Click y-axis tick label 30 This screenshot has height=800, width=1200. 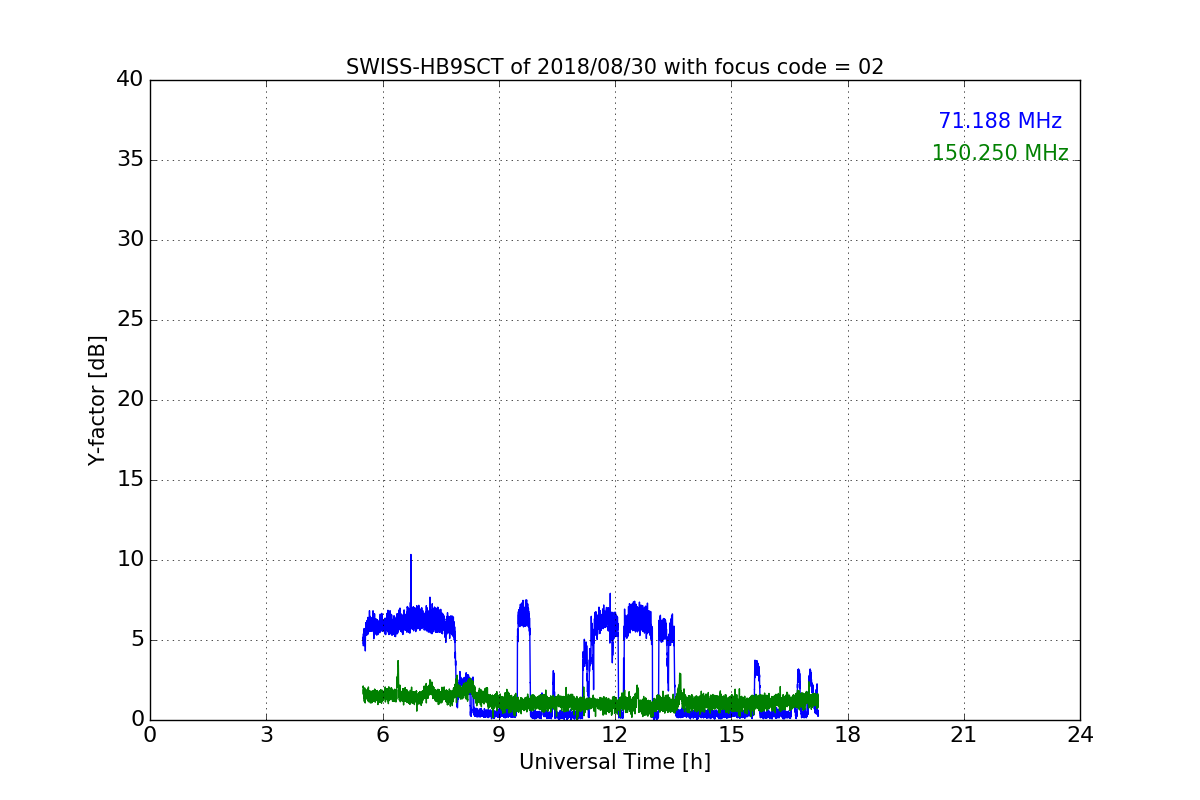tap(130, 240)
